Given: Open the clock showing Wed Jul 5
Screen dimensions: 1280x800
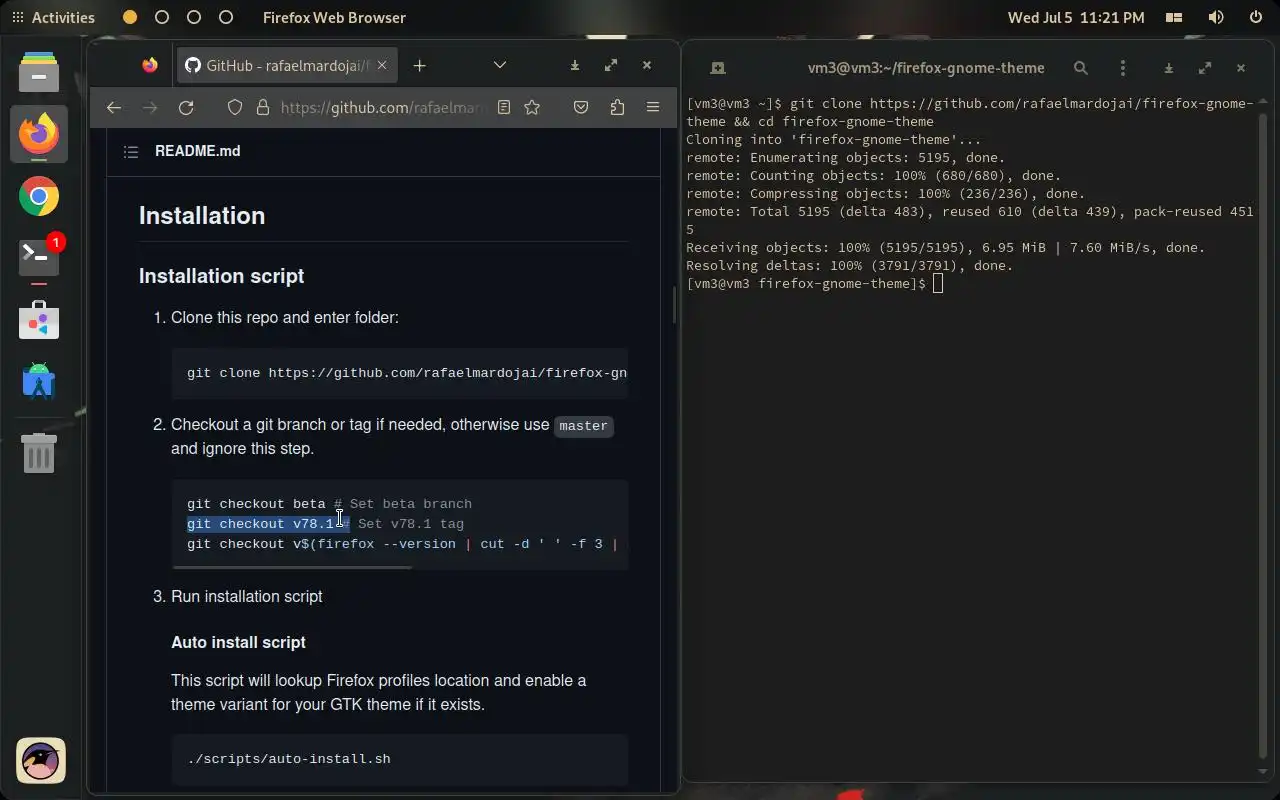Looking at the screenshot, I should pyautogui.click(x=1076, y=17).
